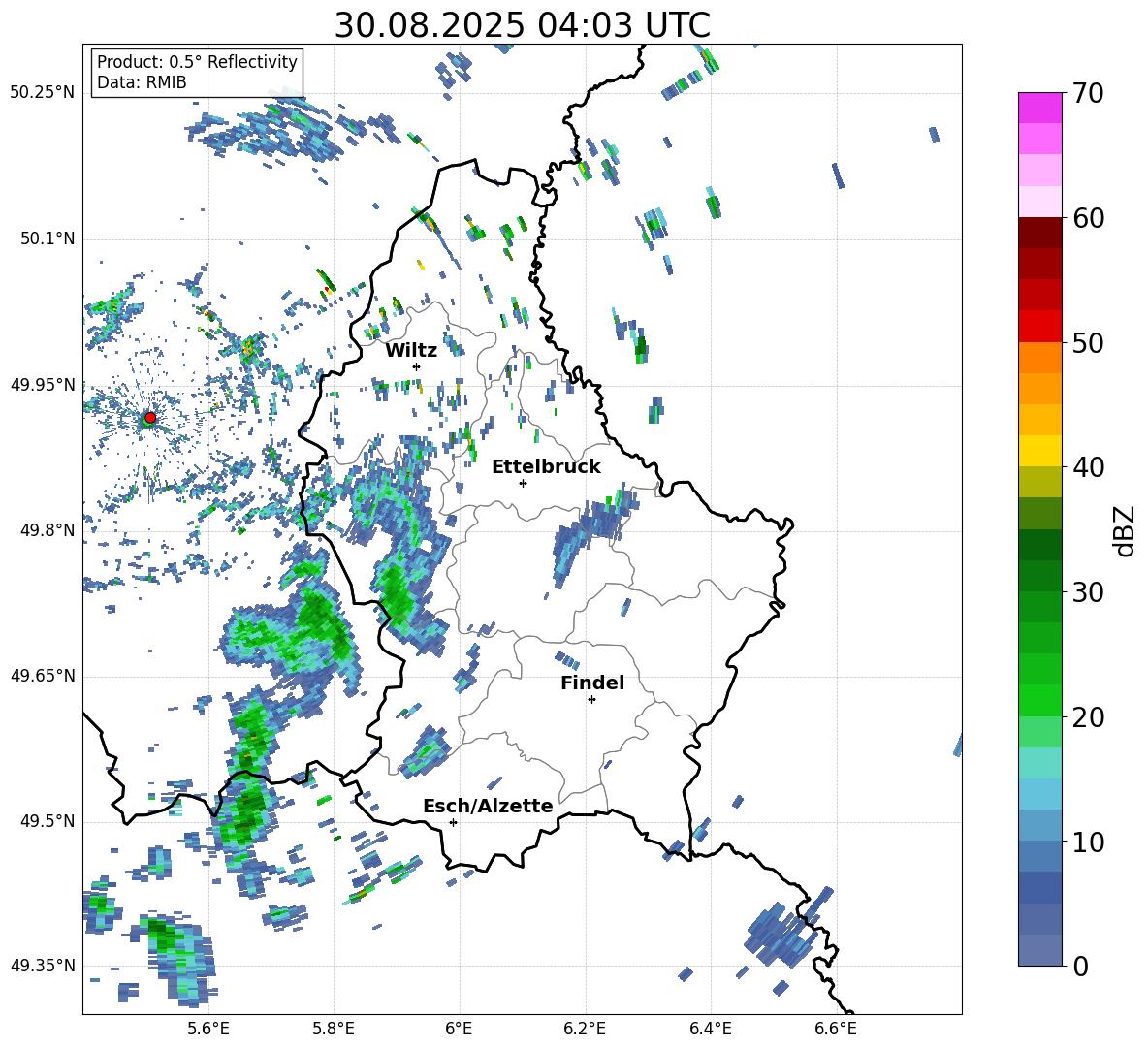The height and width of the screenshot is (1048, 1148).
Task: Click the 49.95°N latitude label
Action: pos(43,385)
